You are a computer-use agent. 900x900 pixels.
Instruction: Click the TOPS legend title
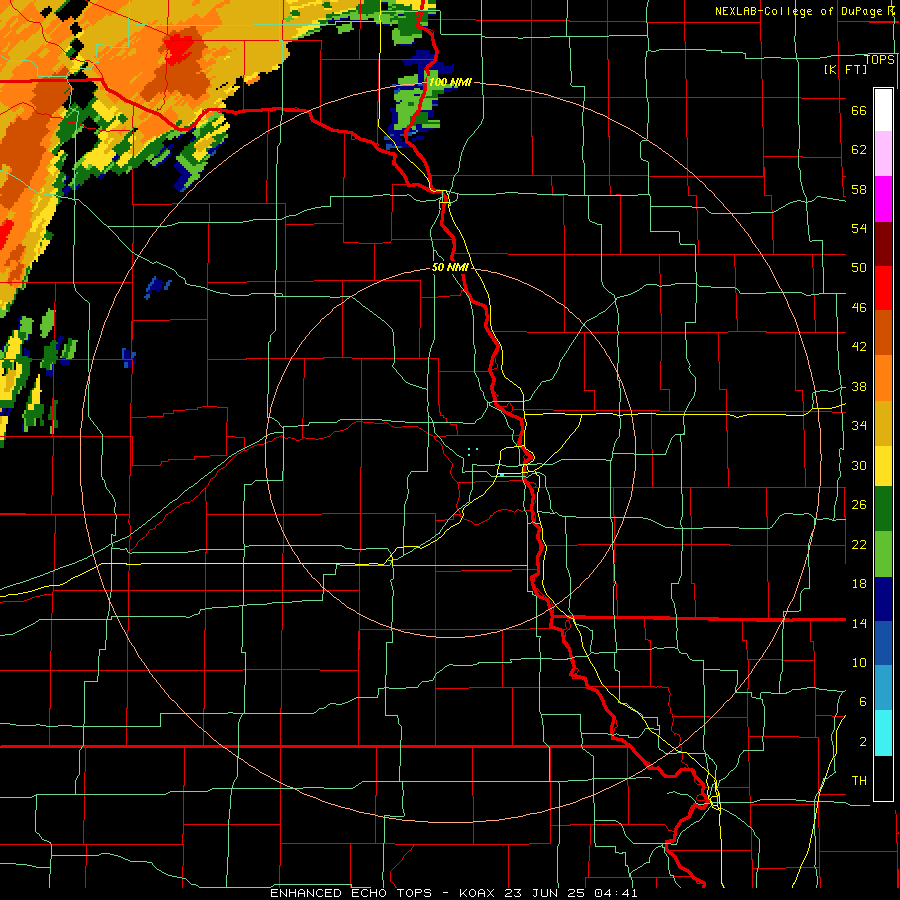[879, 59]
